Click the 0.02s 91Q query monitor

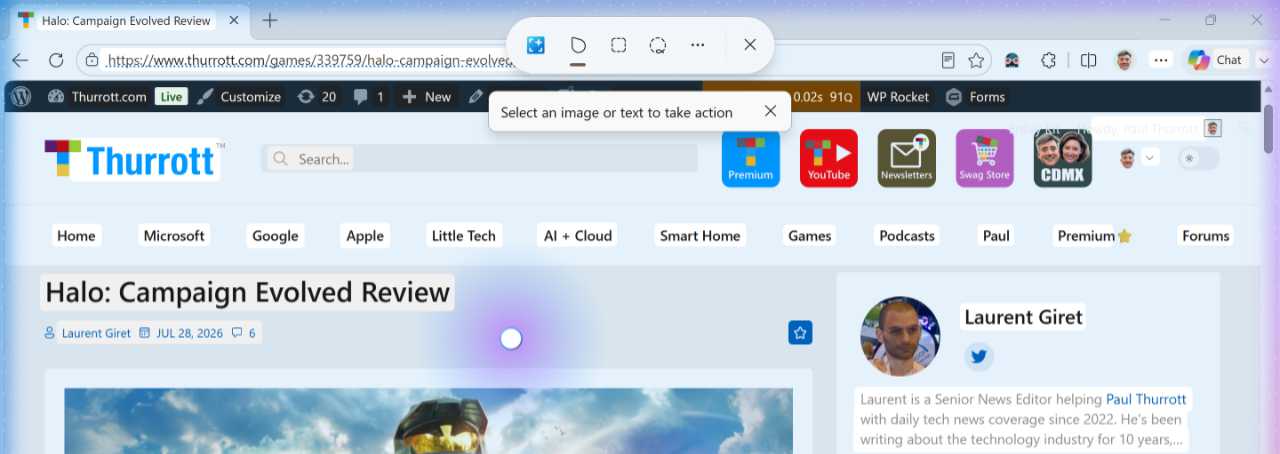pos(822,96)
